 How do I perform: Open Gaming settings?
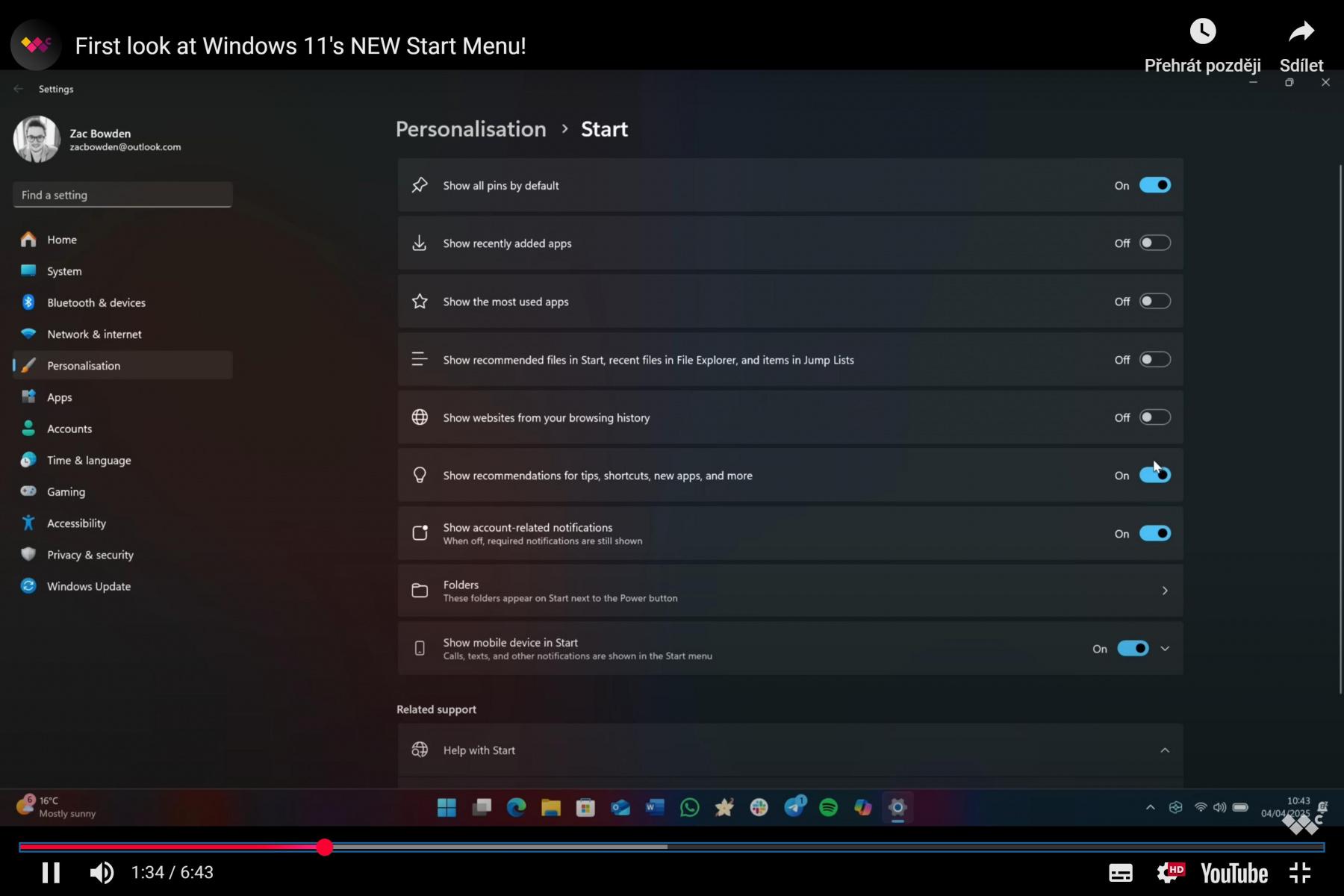pyautogui.click(x=122, y=491)
